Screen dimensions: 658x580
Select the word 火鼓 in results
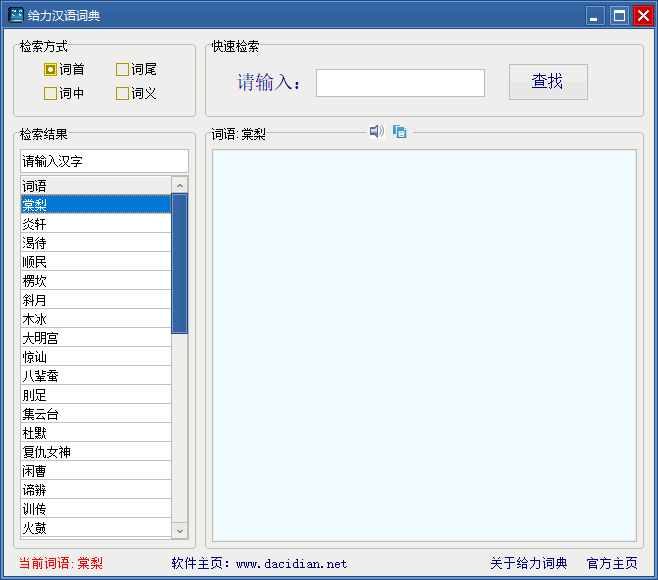(x=96, y=528)
